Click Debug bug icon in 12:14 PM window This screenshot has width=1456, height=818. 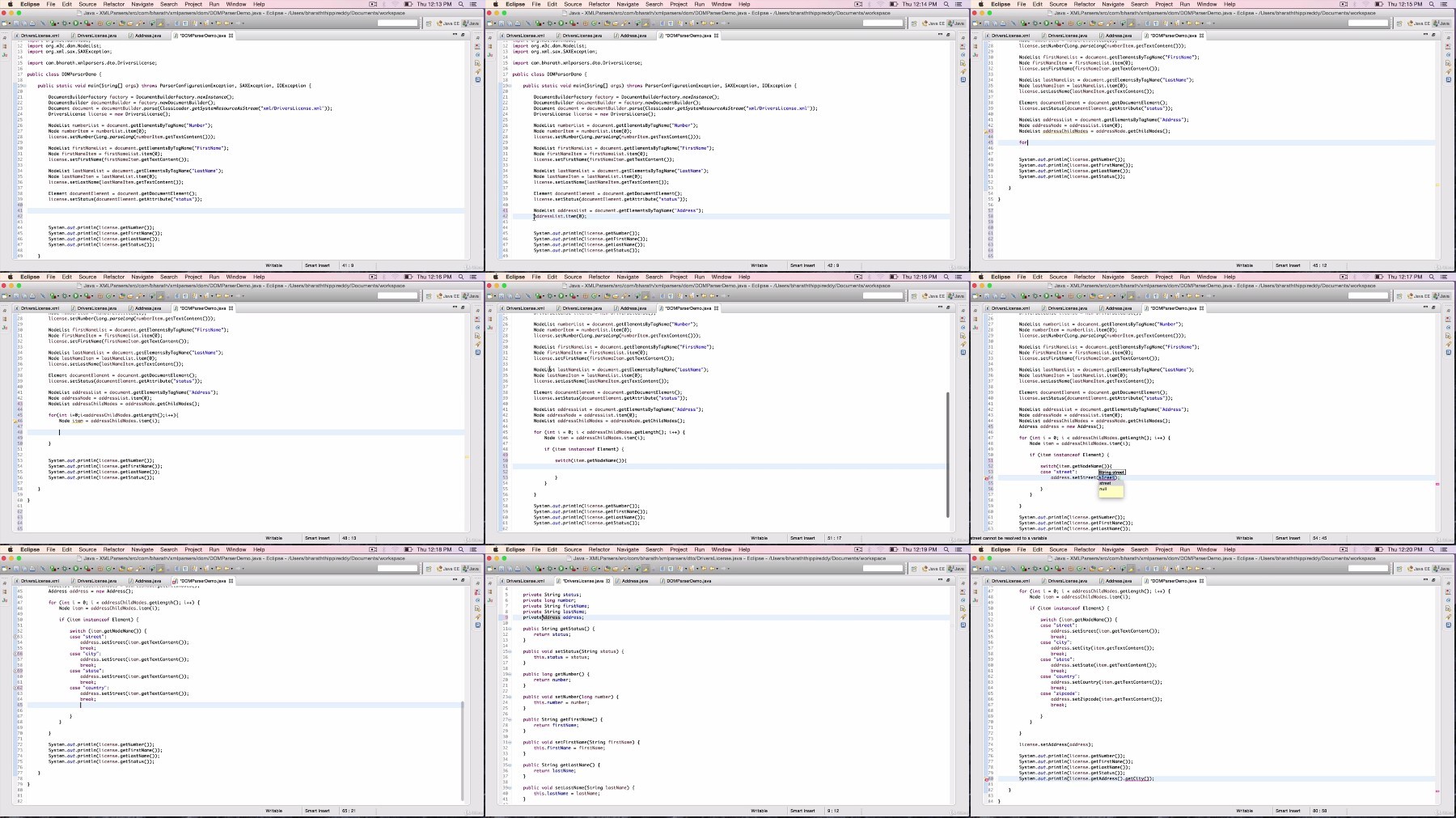tap(549, 23)
